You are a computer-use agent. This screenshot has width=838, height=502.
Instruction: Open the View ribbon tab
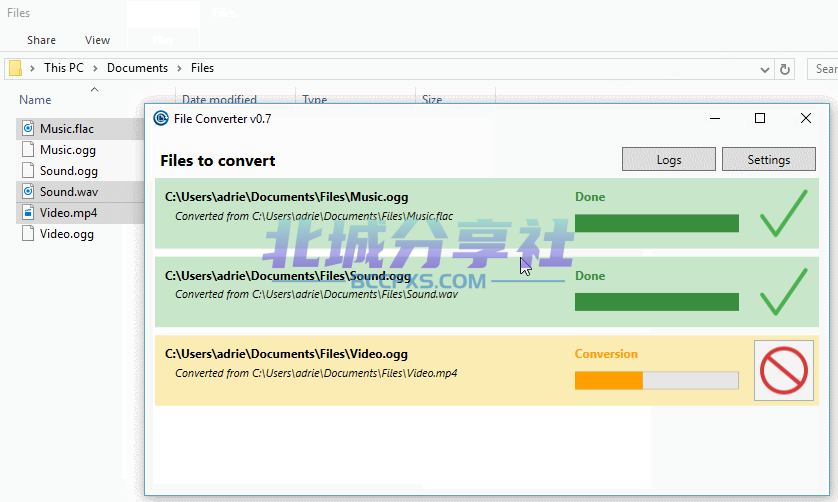click(97, 40)
